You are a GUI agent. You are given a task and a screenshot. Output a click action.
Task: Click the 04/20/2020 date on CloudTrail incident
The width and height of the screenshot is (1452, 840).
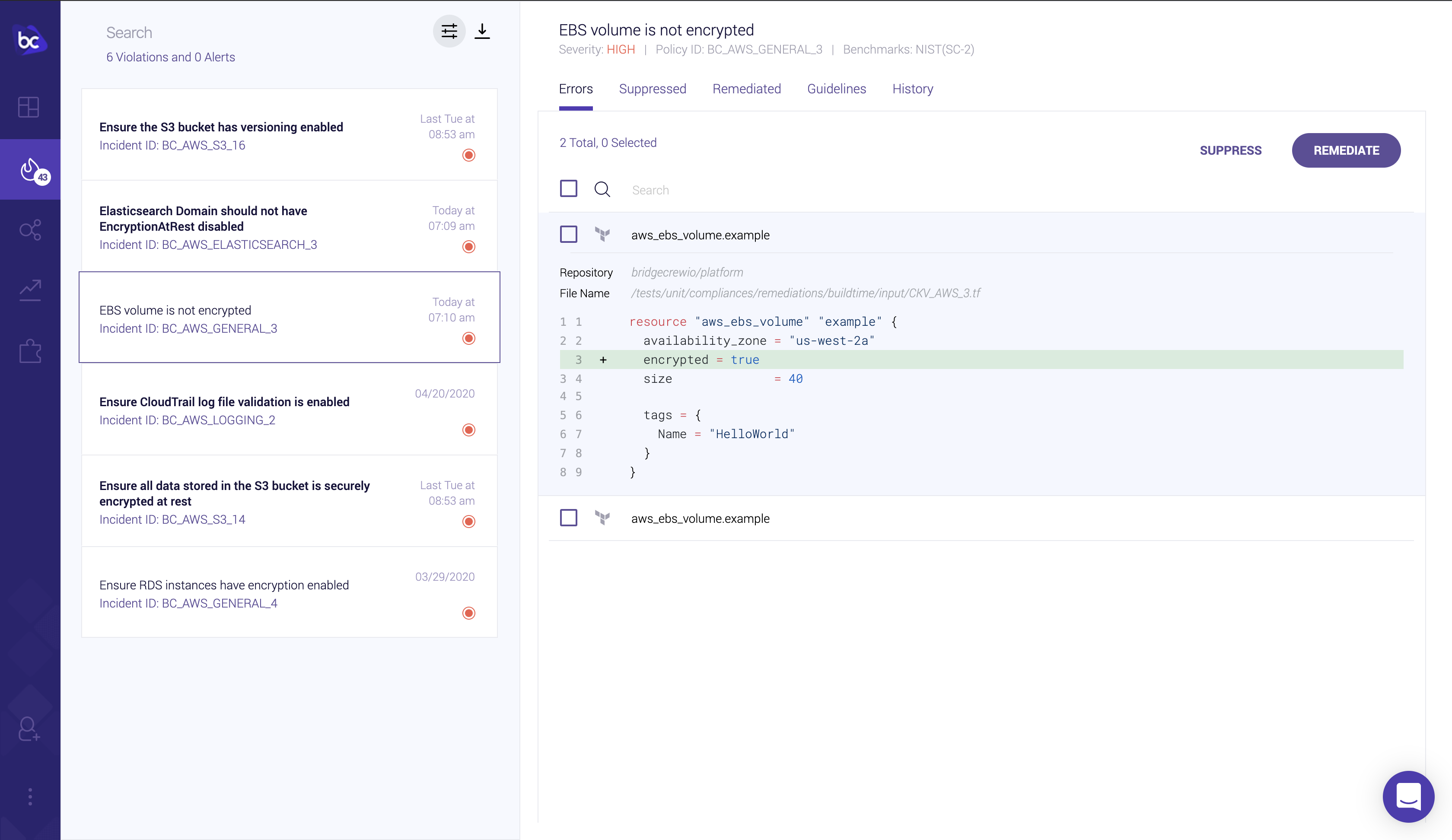(x=445, y=394)
